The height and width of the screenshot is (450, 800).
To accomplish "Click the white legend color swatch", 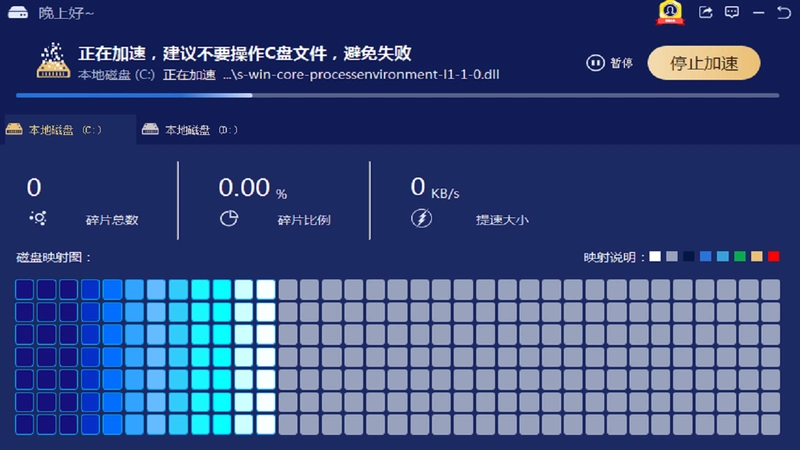I will pyautogui.click(x=655, y=257).
